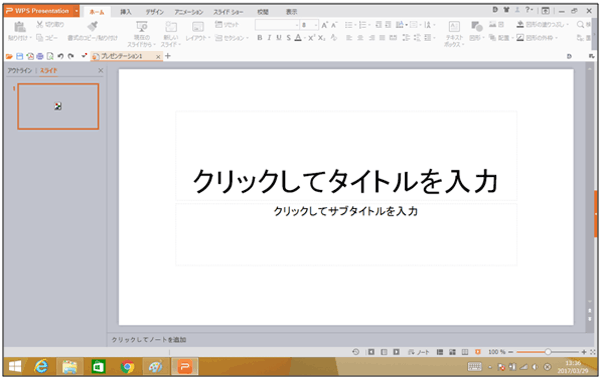Click the title placeholder text
Image resolution: width=600 pixels, height=378 pixels.
point(346,181)
